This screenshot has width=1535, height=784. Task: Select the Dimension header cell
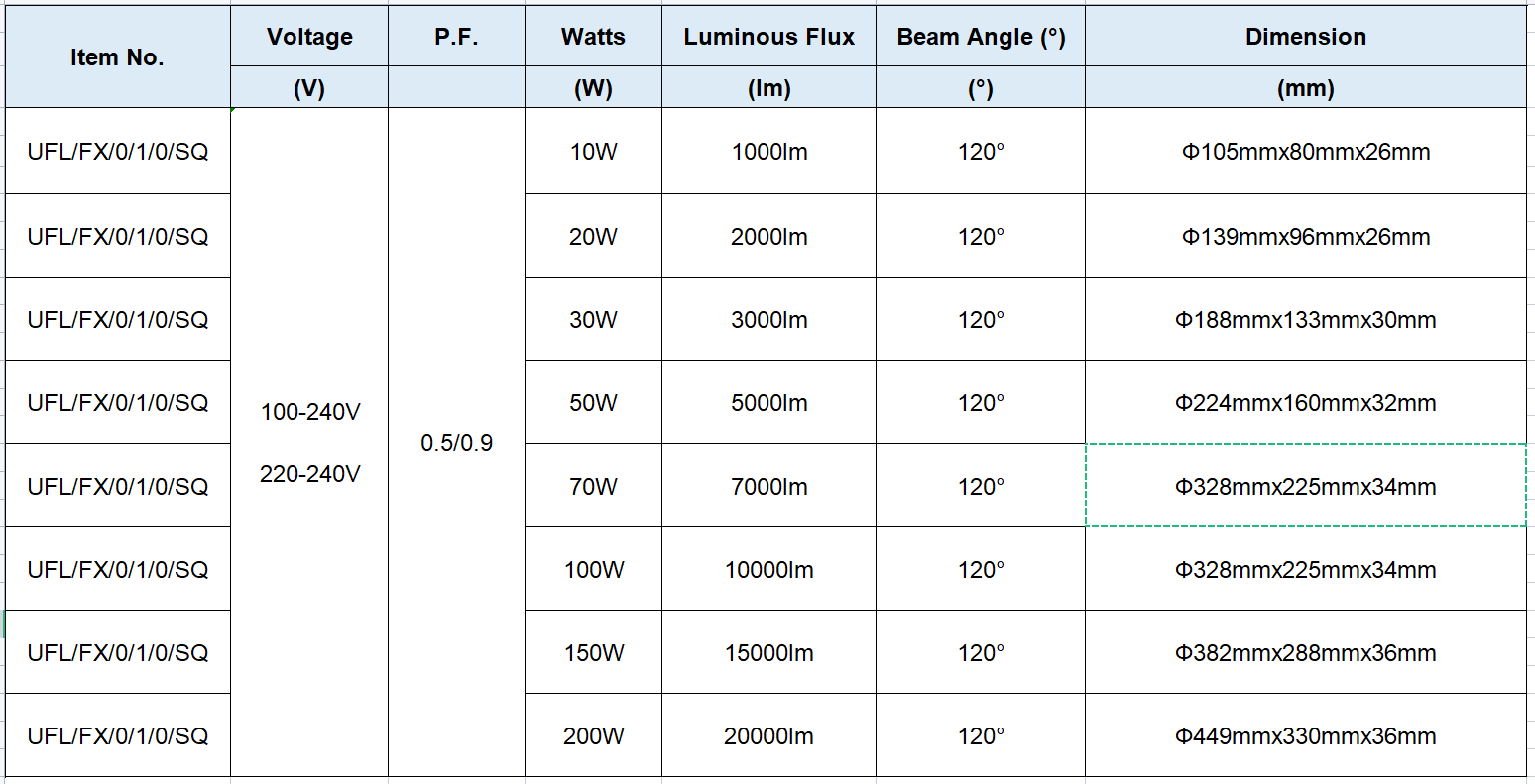1306,37
